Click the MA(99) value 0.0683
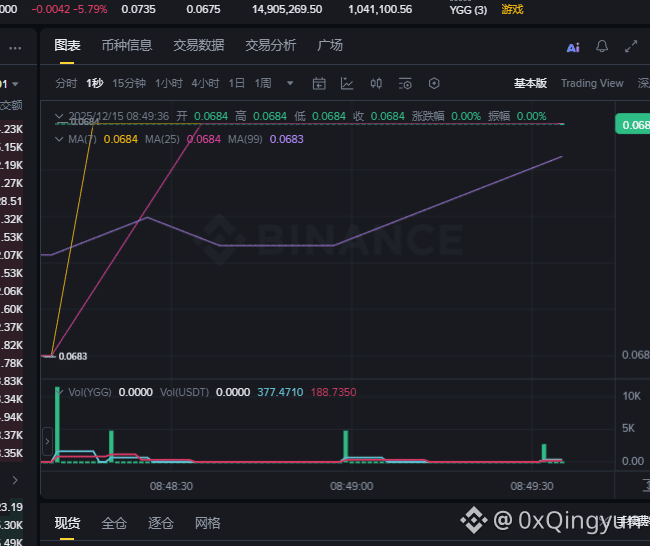The image size is (650, 546). click(286, 139)
